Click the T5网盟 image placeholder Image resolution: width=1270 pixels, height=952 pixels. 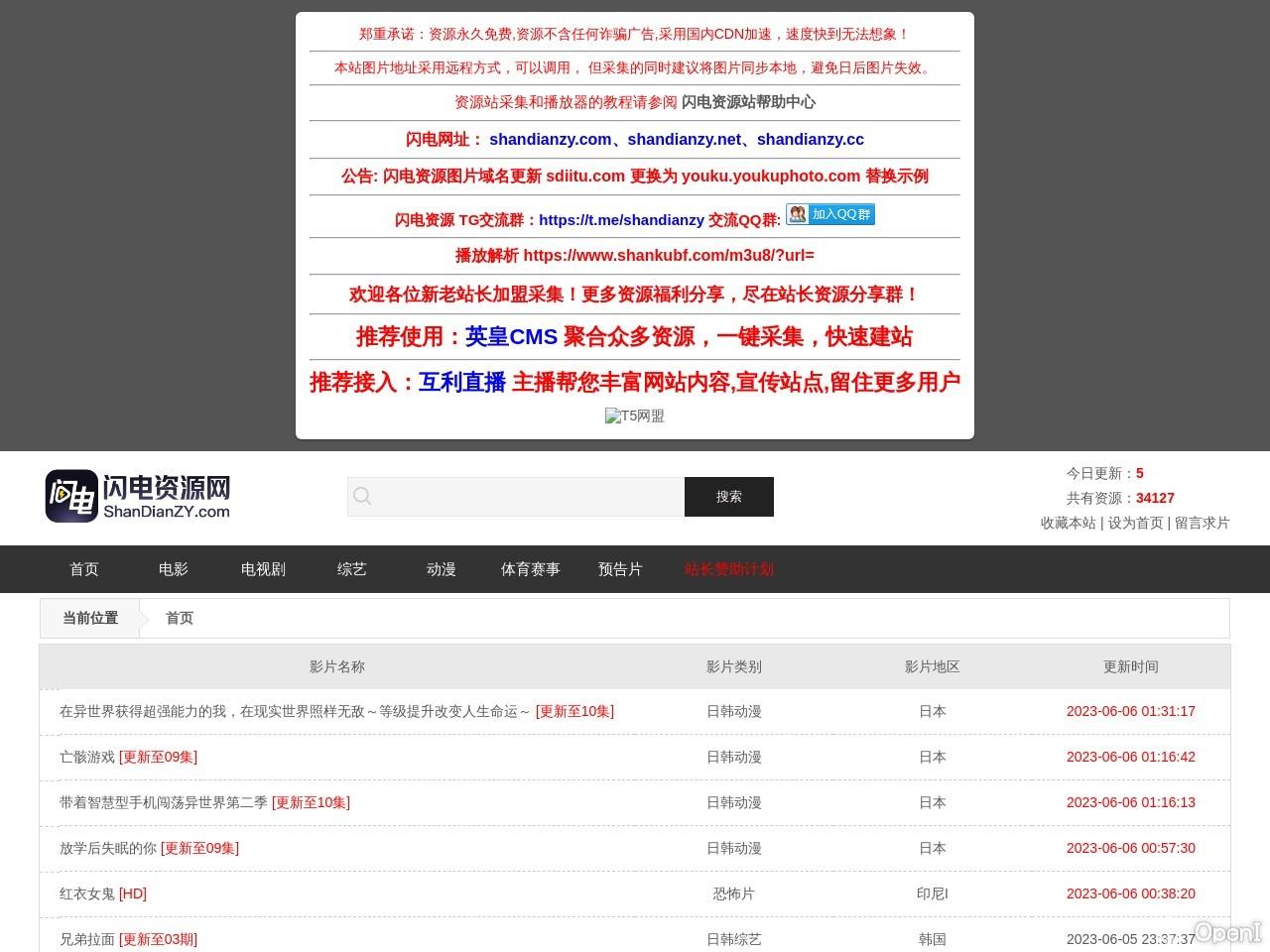click(x=635, y=416)
